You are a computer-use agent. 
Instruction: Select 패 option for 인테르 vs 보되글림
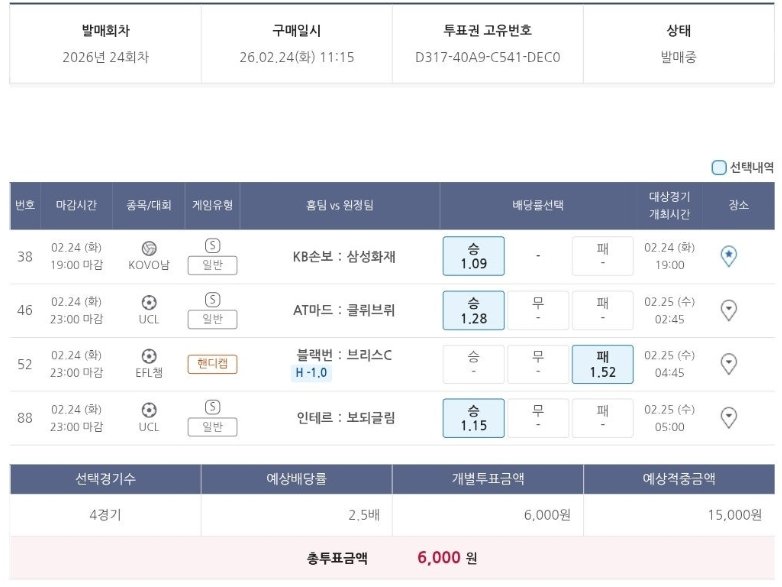coord(602,418)
